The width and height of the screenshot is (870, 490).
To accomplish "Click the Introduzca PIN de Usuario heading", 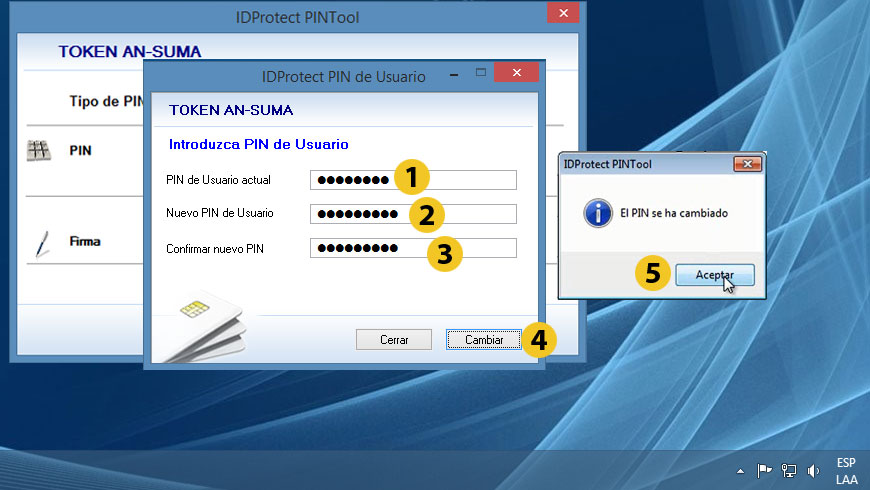I will point(259,144).
